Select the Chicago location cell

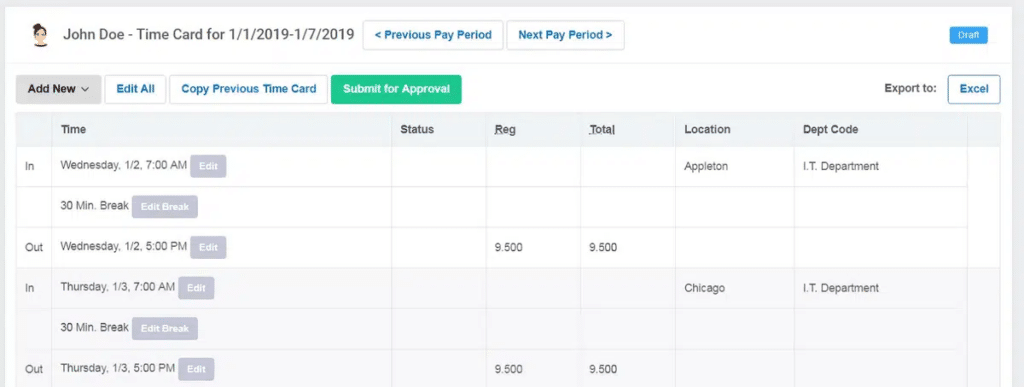[x=705, y=288]
